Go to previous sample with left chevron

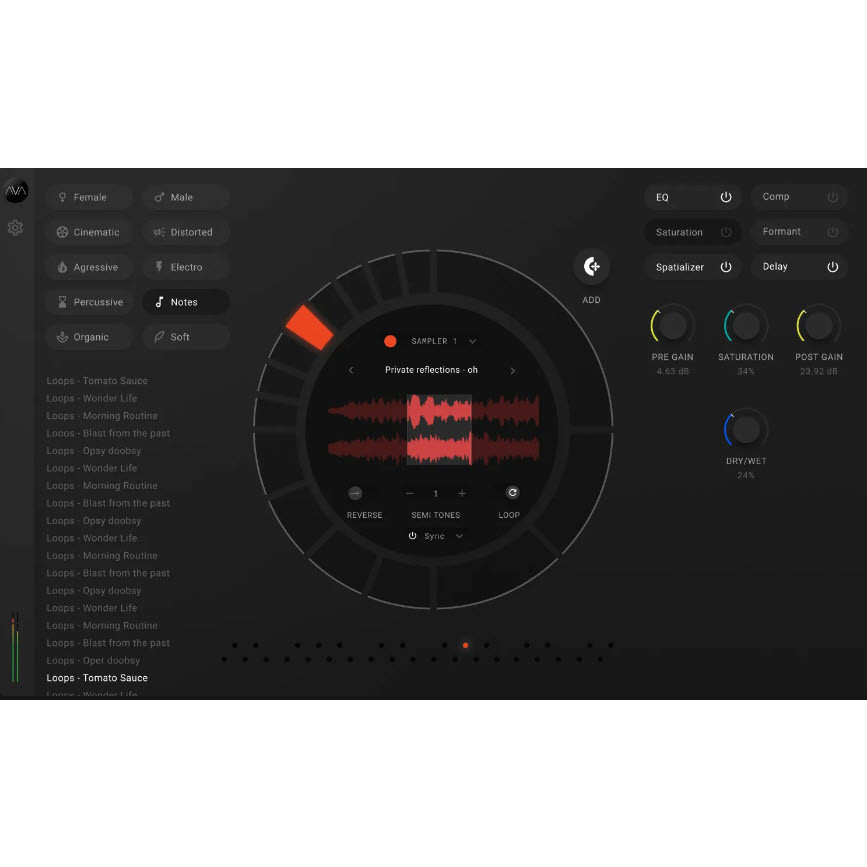pyautogui.click(x=351, y=370)
